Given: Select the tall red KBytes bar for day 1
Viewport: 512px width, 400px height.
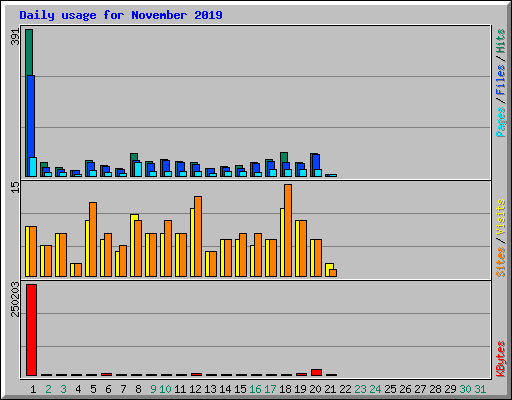Looking at the screenshot, I should [x=31, y=330].
